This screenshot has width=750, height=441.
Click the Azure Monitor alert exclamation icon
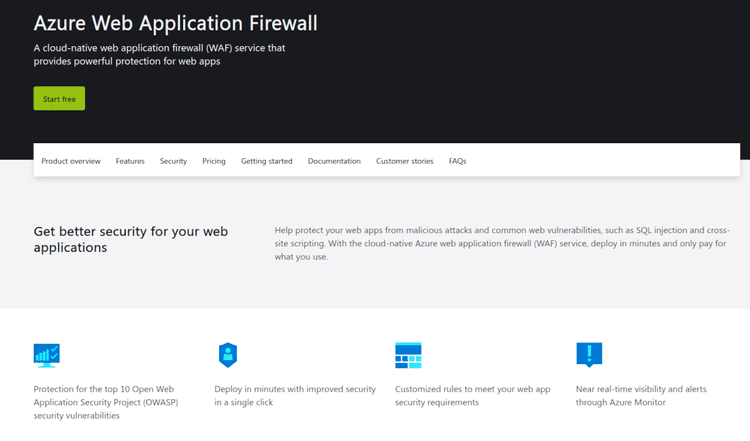pyautogui.click(x=589, y=355)
